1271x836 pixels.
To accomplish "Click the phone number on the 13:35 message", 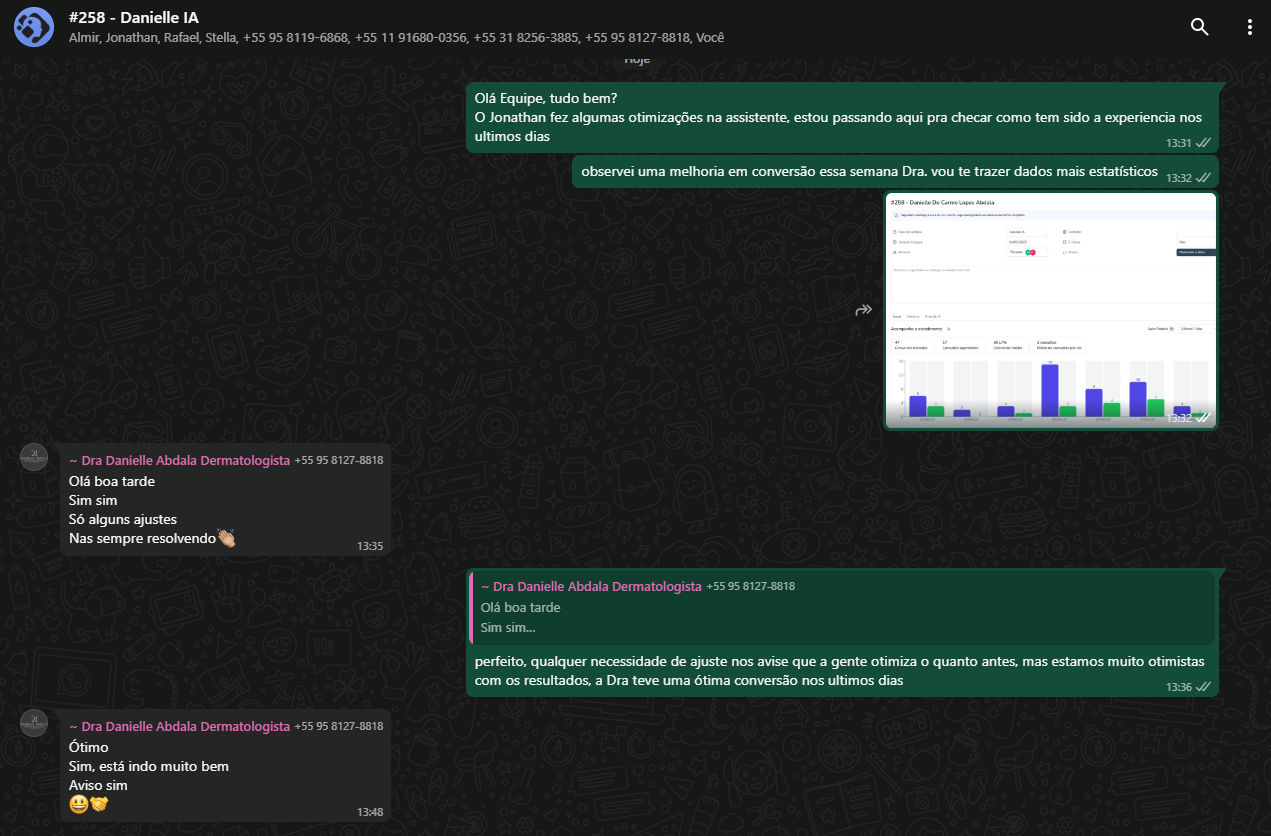I will [x=339, y=460].
